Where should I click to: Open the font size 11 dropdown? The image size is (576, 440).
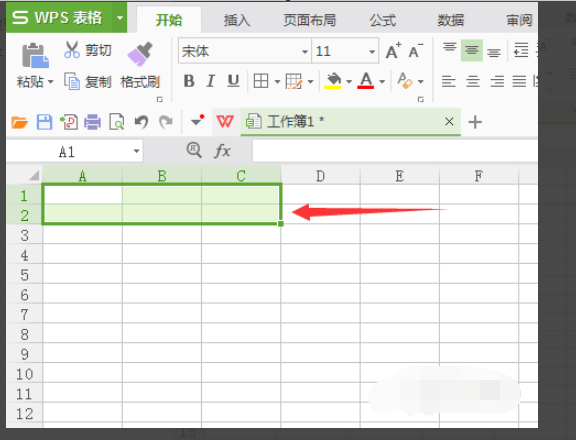(372, 52)
